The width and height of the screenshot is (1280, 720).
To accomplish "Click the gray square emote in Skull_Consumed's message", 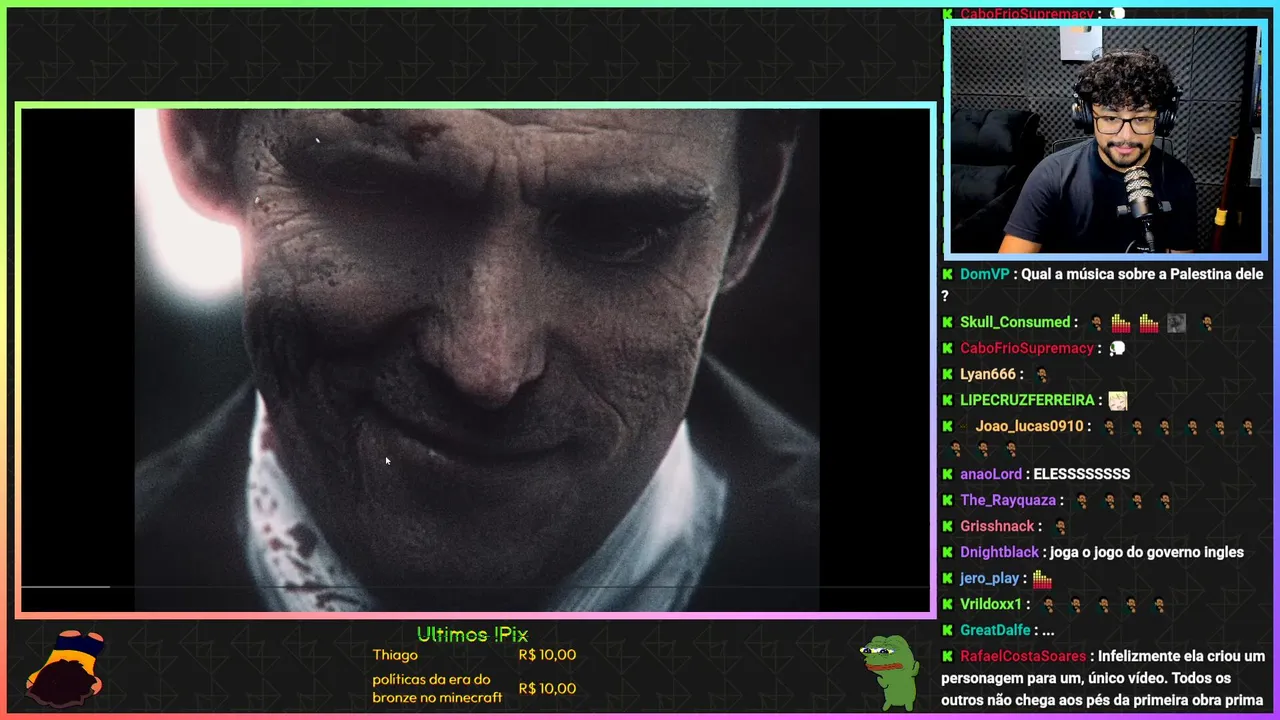I will coord(1176,323).
